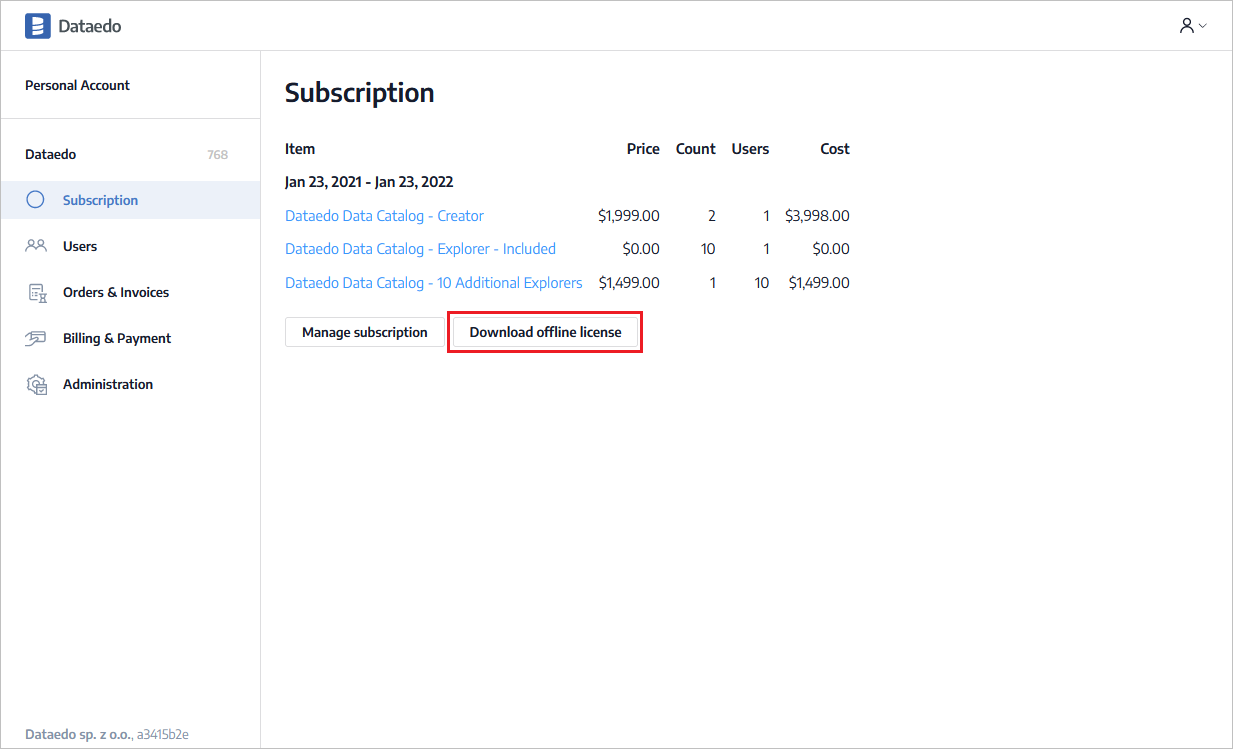Image resolution: width=1233 pixels, height=749 pixels.
Task: Open the Subscription menu item
Action: pos(100,200)
